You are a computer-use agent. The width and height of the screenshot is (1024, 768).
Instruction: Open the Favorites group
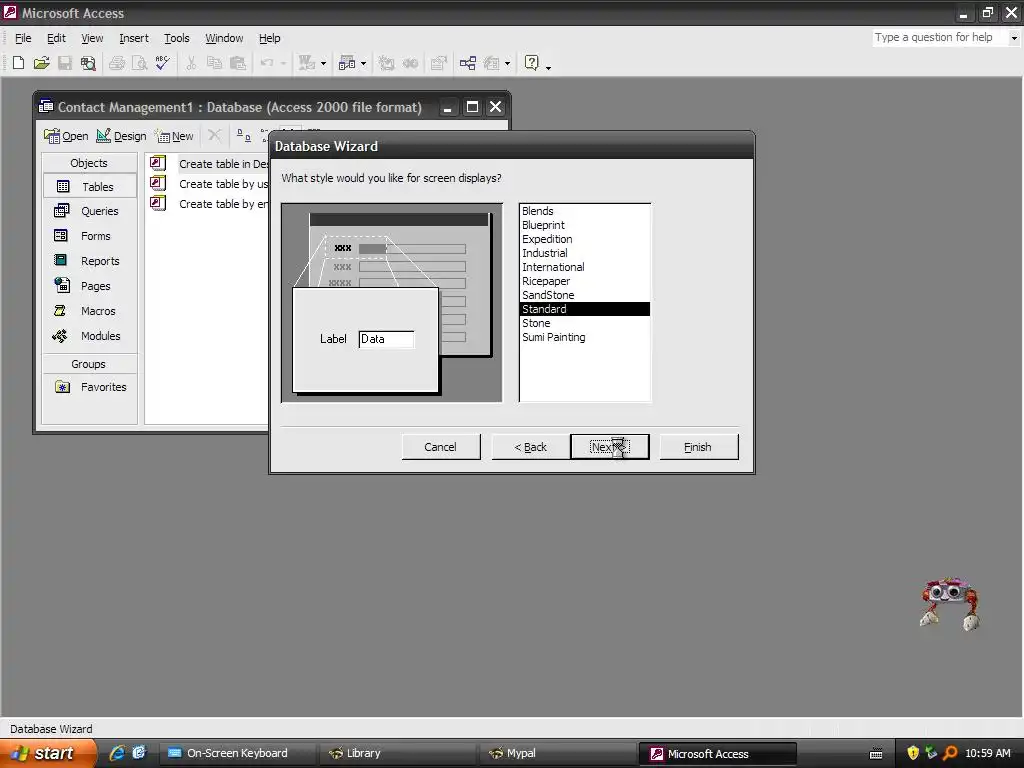pyautogui.click(x=89, y=387)
